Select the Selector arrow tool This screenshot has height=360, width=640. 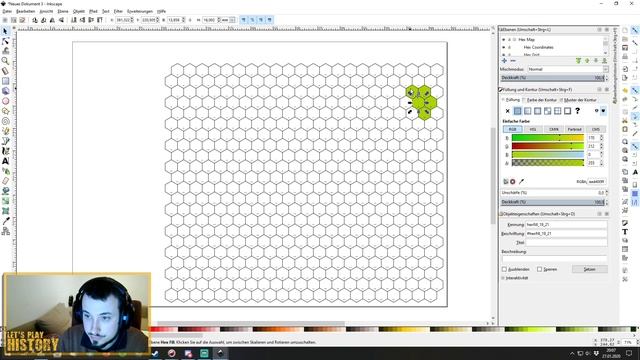coord(5,31)
